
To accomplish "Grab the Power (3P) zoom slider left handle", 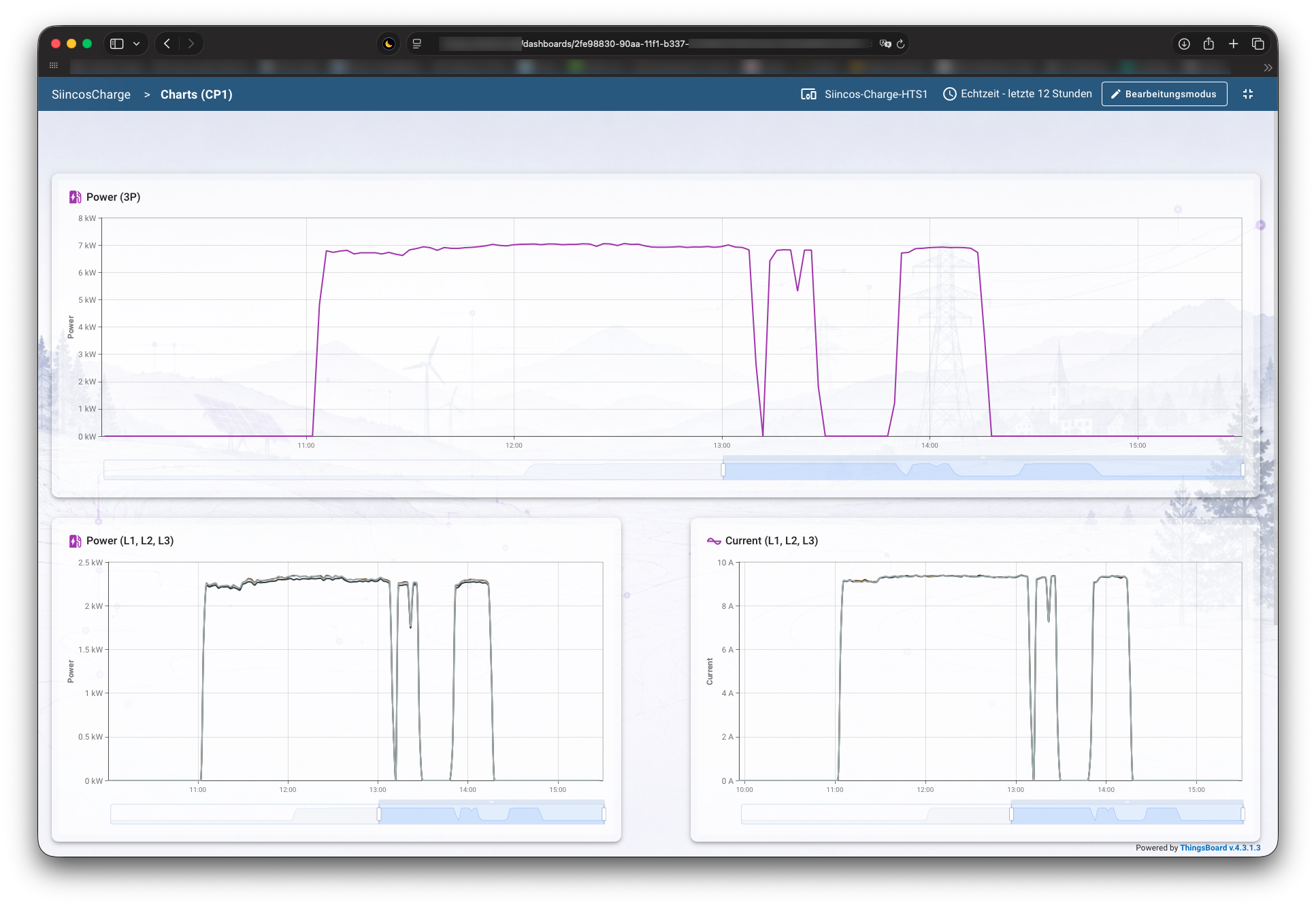I will [x=723, y=469].
